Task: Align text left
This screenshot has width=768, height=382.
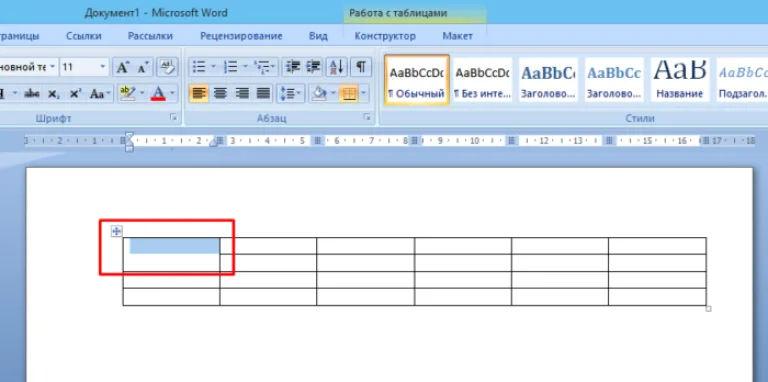Action: click(x=199, y=94)
